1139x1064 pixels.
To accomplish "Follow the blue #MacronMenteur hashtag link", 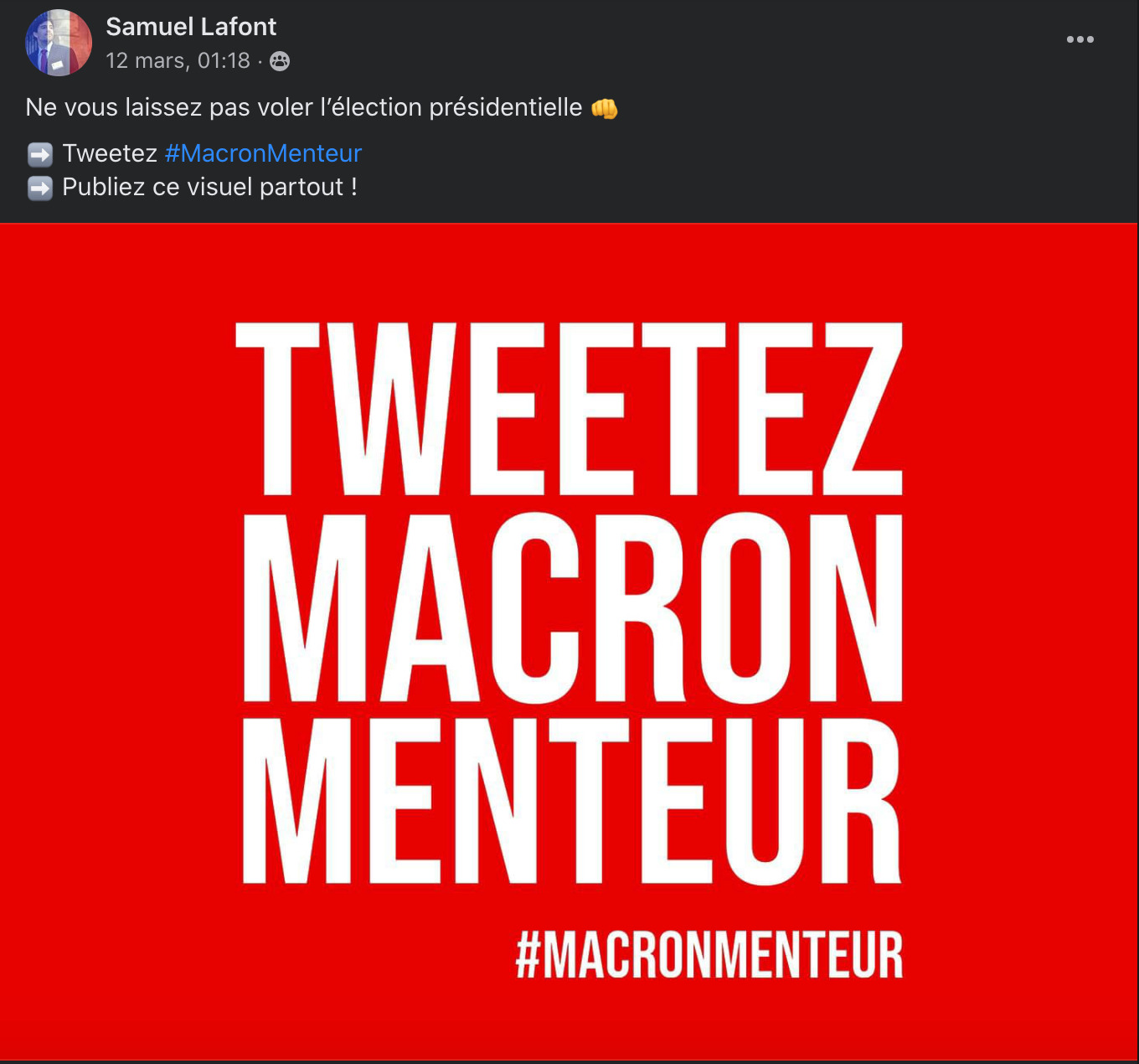I will (263, 153).
